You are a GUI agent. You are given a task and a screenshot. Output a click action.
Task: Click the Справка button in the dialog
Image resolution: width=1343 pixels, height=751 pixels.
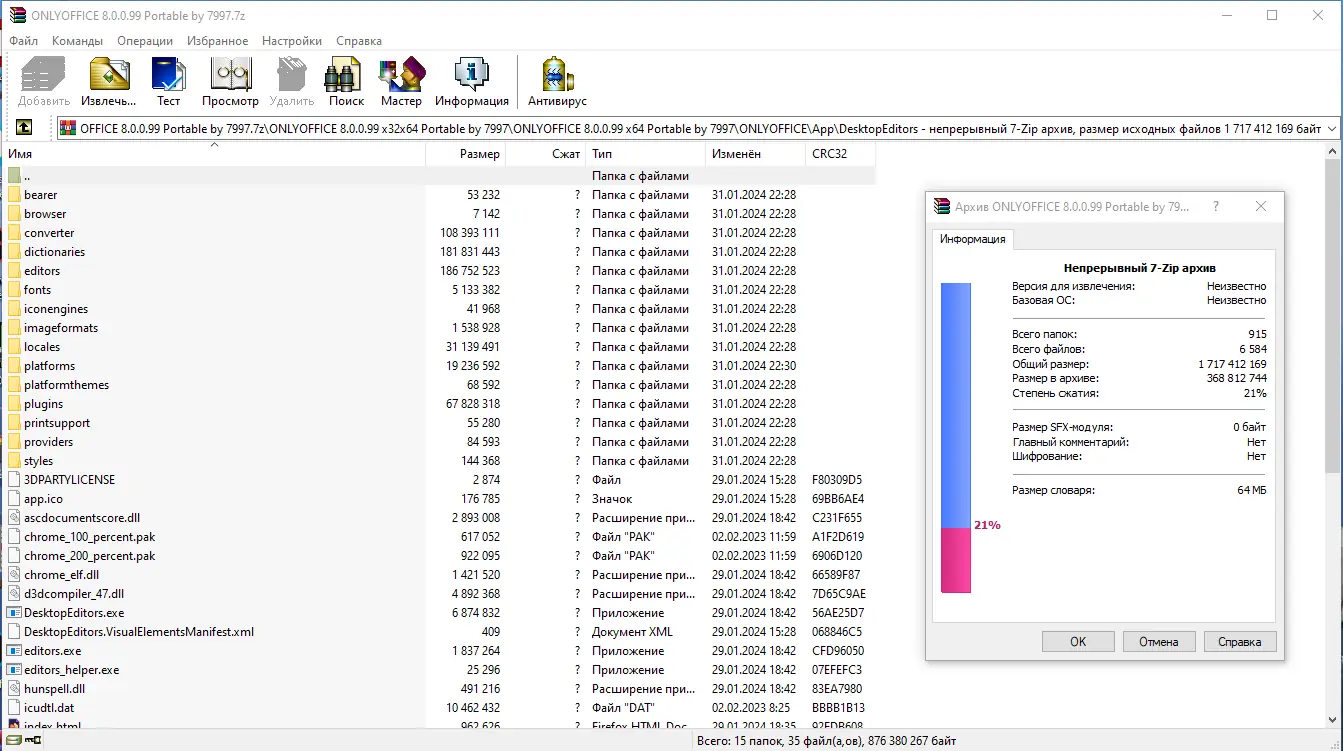(1240, 642)
